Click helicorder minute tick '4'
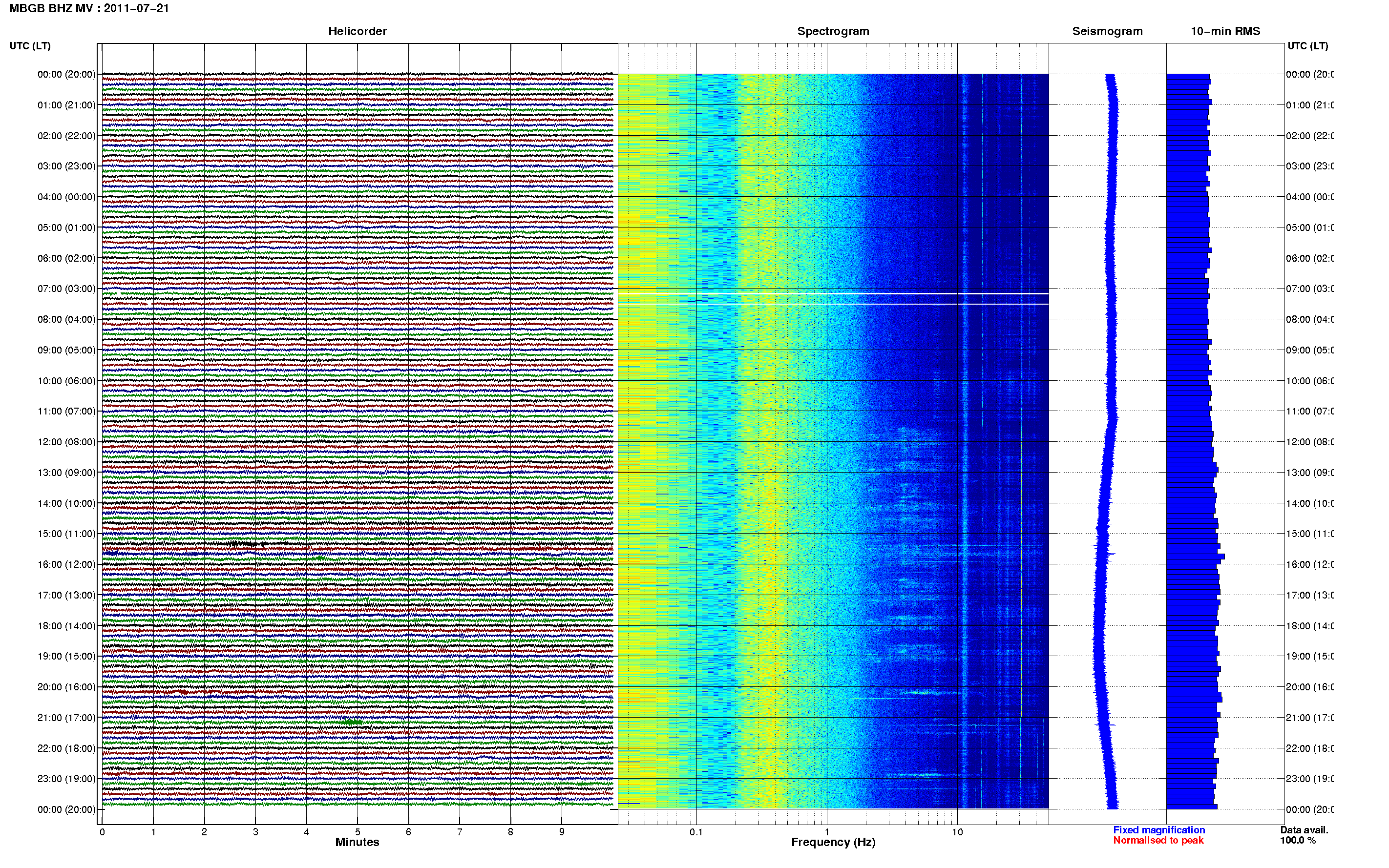The image size is (1389, 868). (307, 832)
